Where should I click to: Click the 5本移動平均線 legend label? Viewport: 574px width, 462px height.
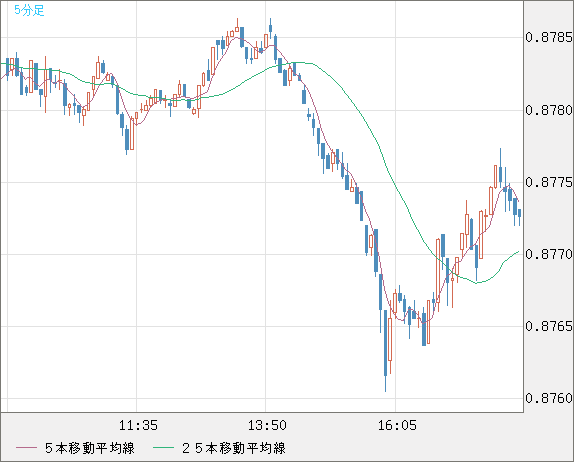[x=90, y=448]
